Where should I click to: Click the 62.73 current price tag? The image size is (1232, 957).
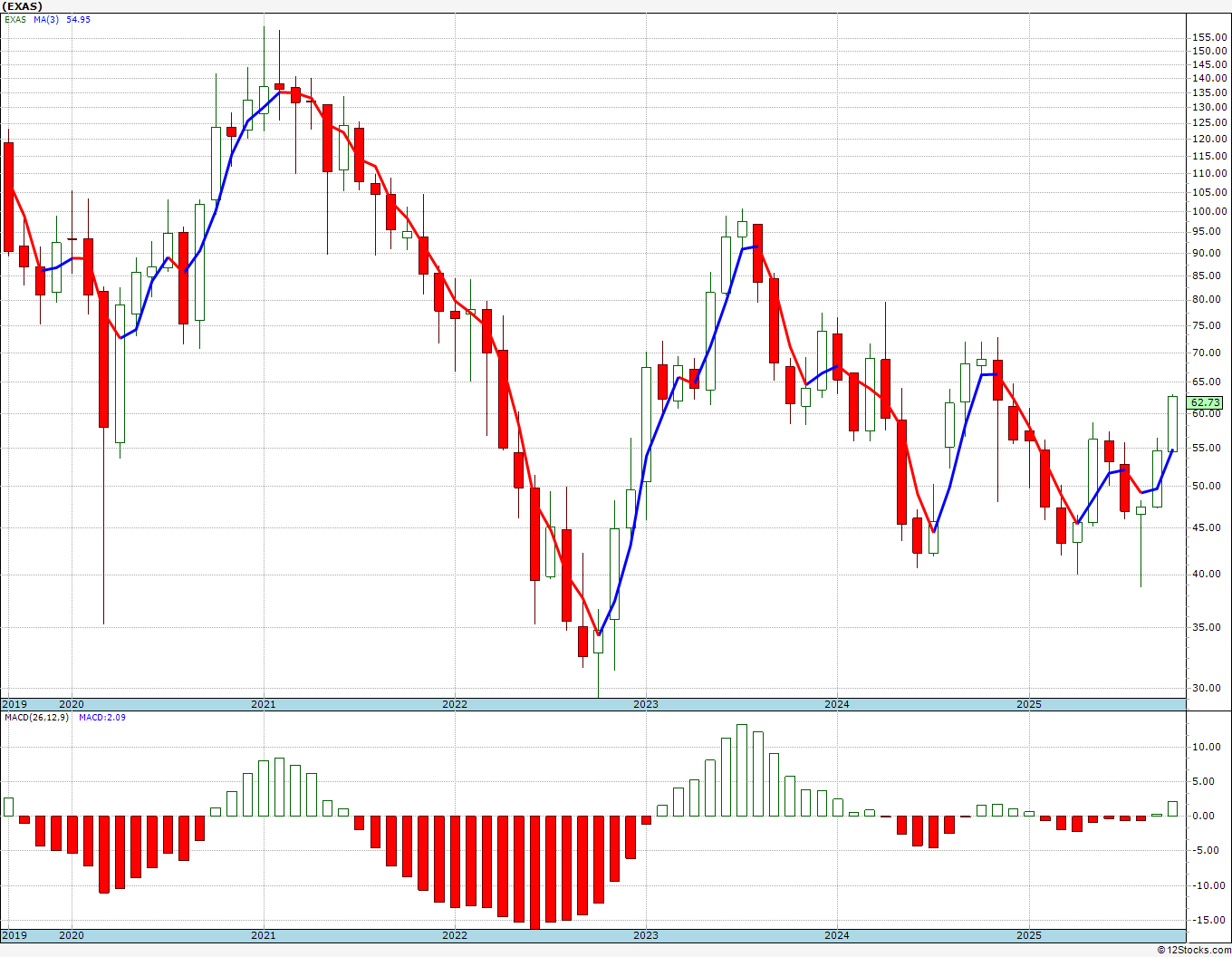click(1205, 402)
